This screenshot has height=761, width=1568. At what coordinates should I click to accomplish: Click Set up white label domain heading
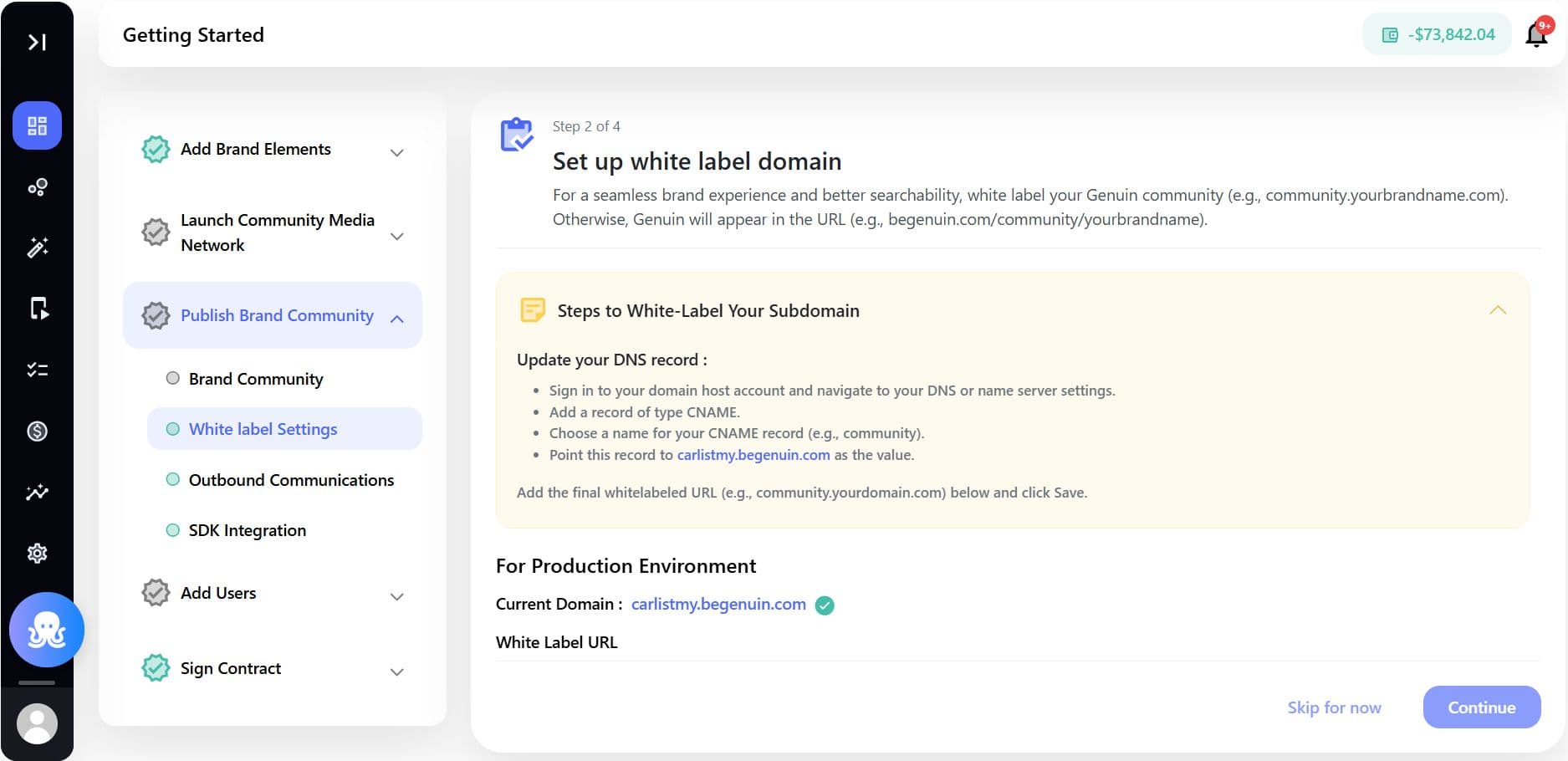697,161
